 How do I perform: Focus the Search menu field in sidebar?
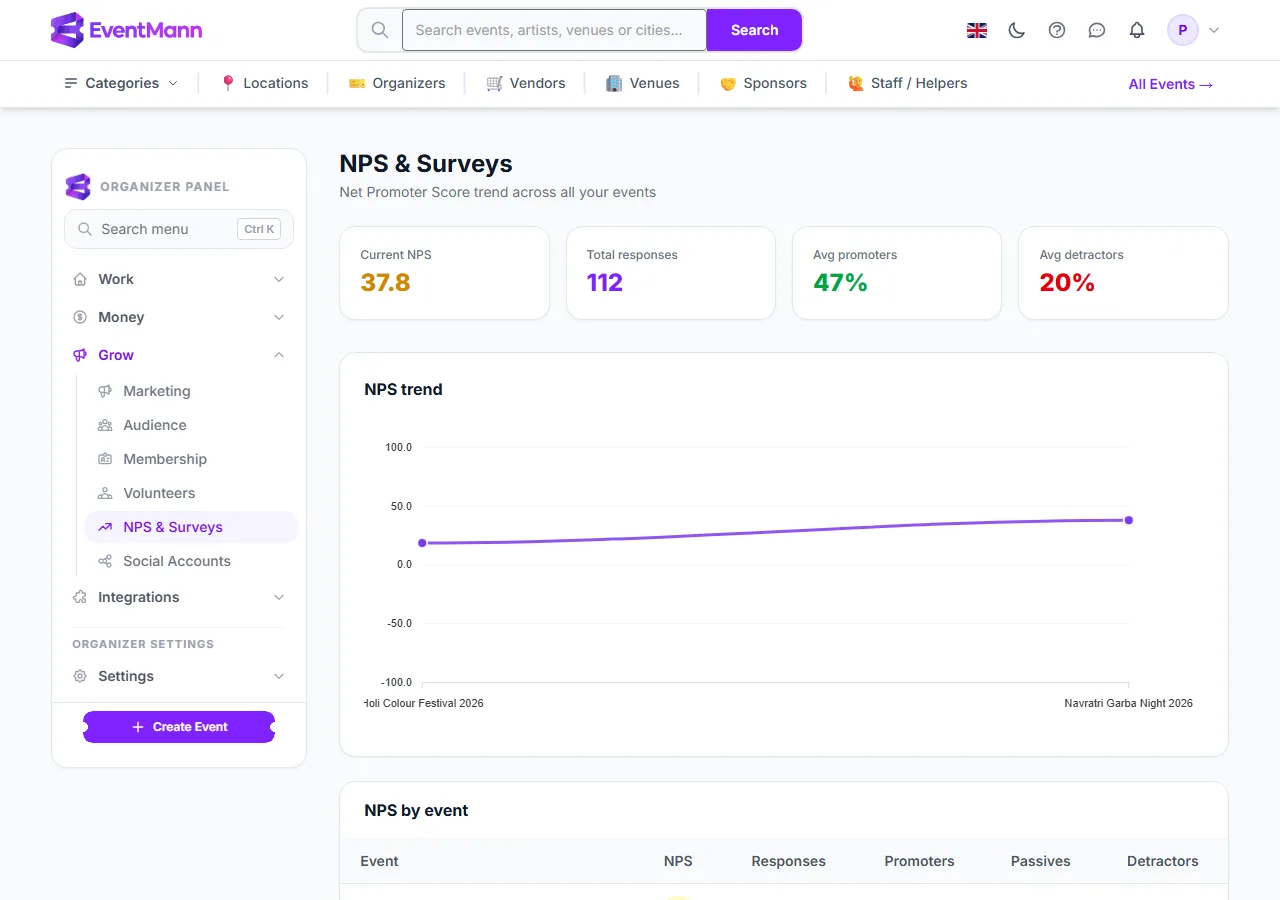tap(179, 229)
